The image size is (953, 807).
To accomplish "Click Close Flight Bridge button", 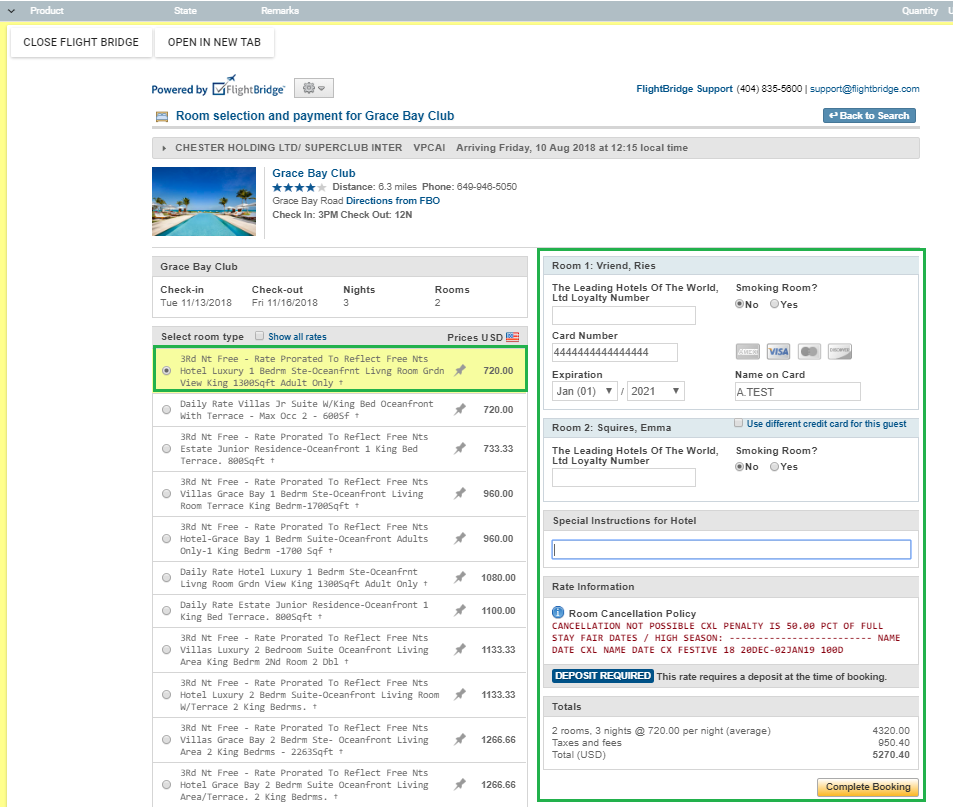I will pyautogui.click(x=81, y=42).
